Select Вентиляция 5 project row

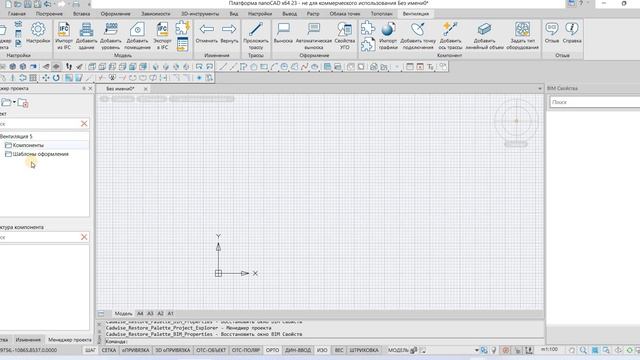44,136
